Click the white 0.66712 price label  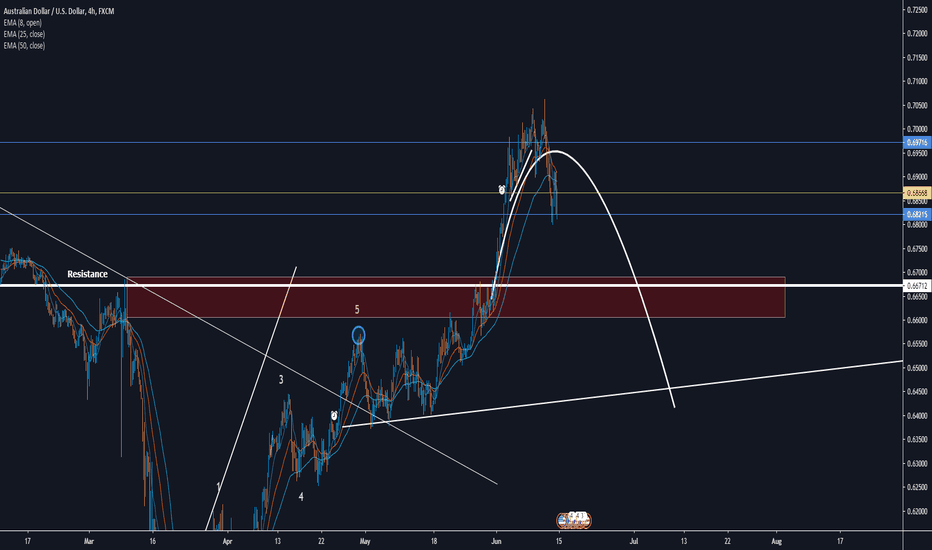[917, 286]
